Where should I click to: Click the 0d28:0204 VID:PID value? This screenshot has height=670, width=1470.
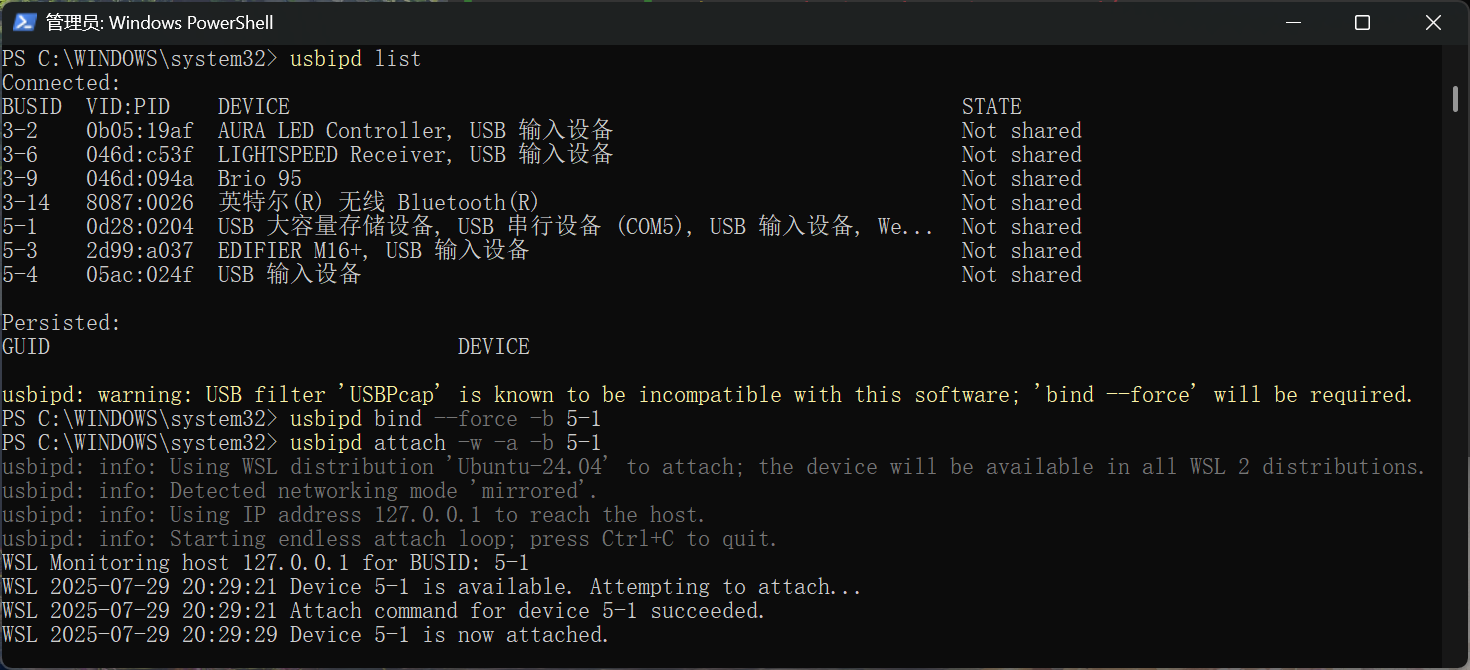tap(140, 227)
